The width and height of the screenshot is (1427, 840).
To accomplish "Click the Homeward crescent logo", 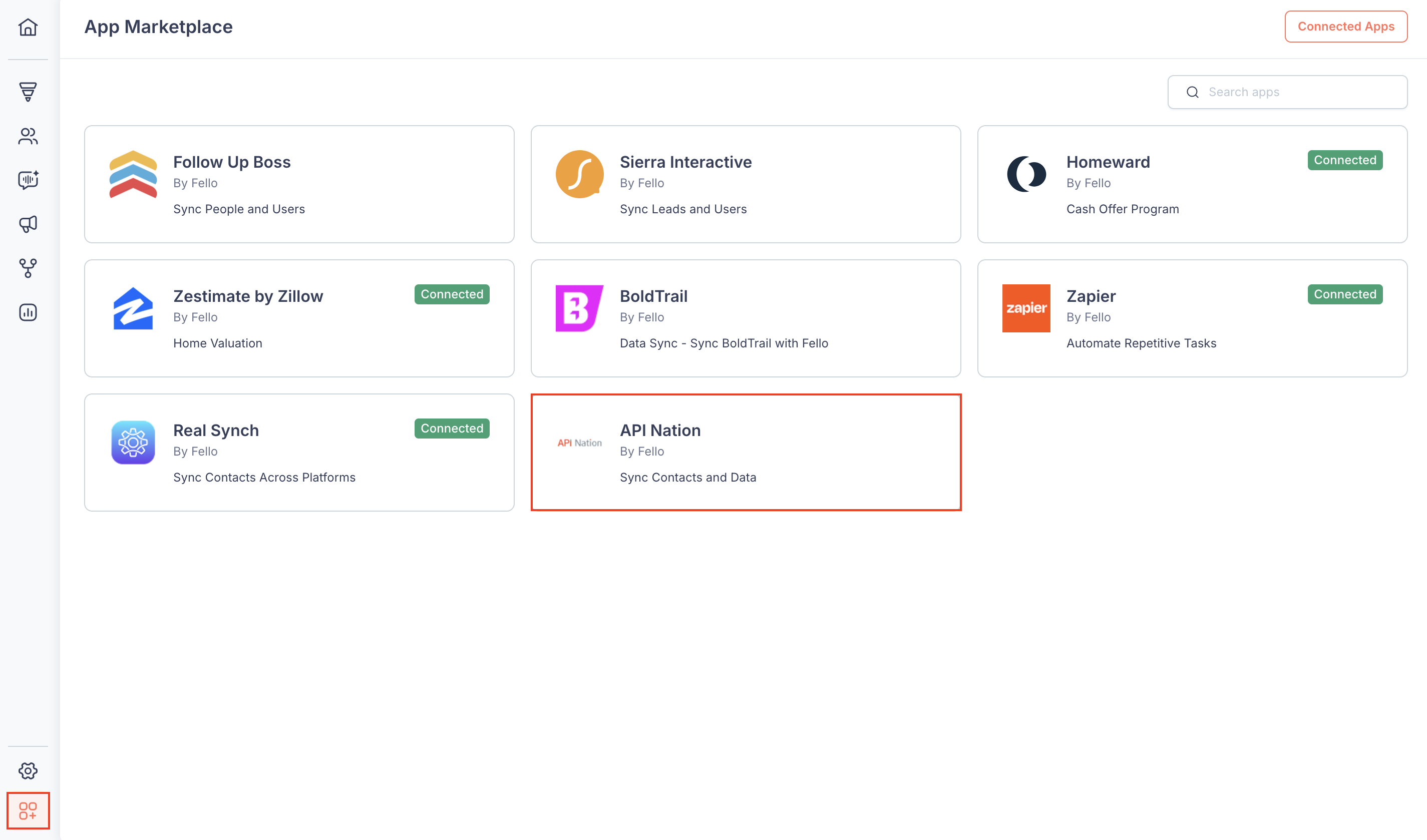I will point(1026,174).
